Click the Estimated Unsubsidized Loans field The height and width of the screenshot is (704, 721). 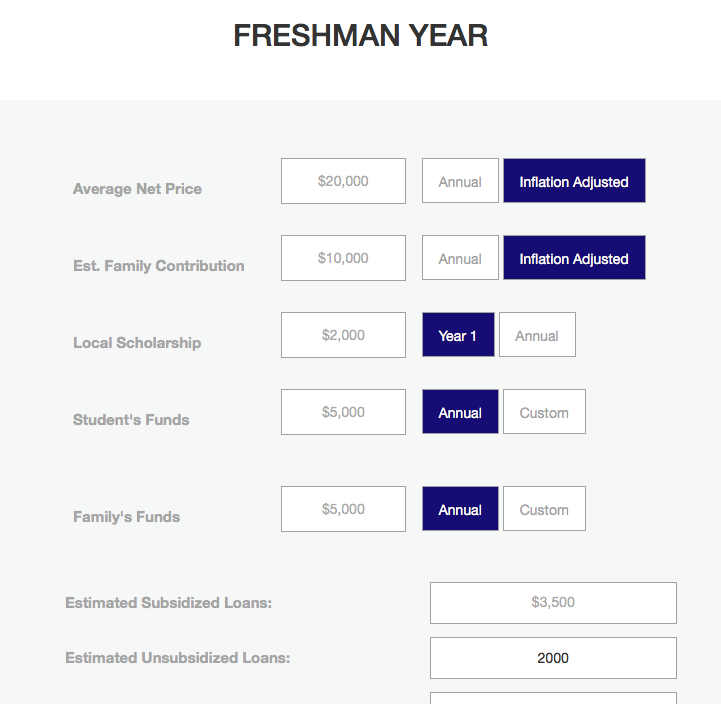point(553,658)
